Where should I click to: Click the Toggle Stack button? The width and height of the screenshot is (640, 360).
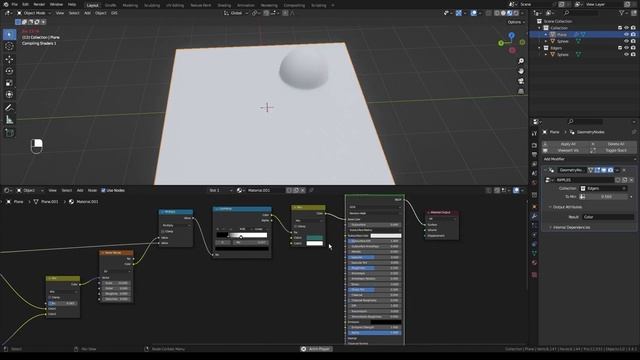[613, 151]
